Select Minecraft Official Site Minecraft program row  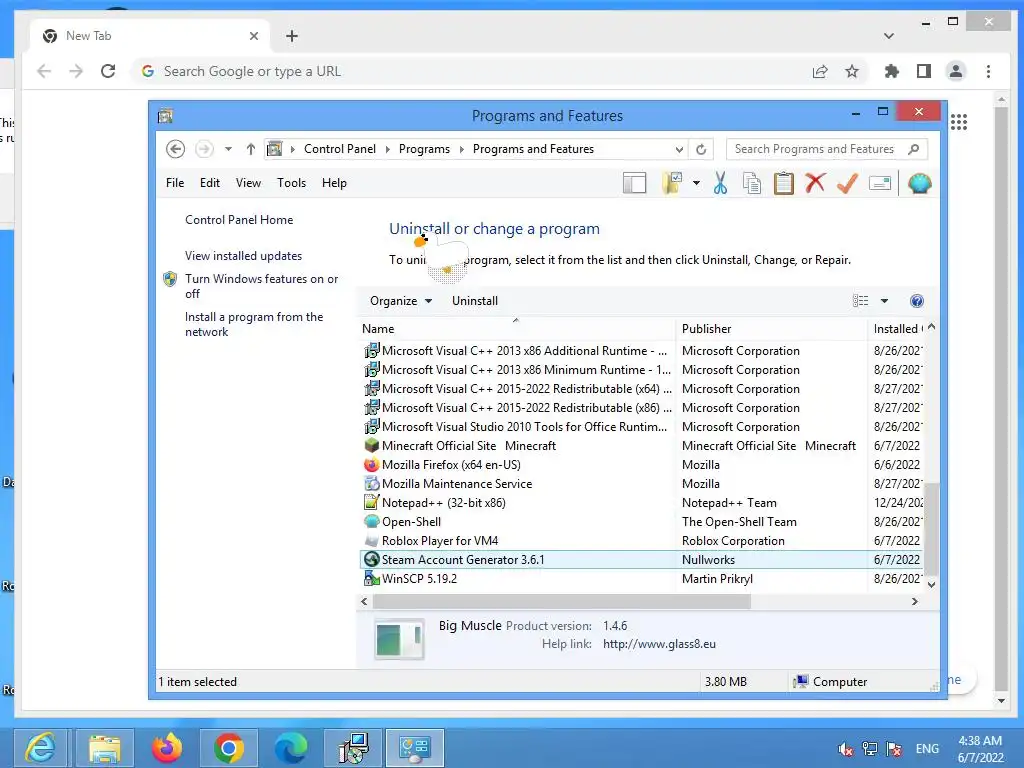642,446
